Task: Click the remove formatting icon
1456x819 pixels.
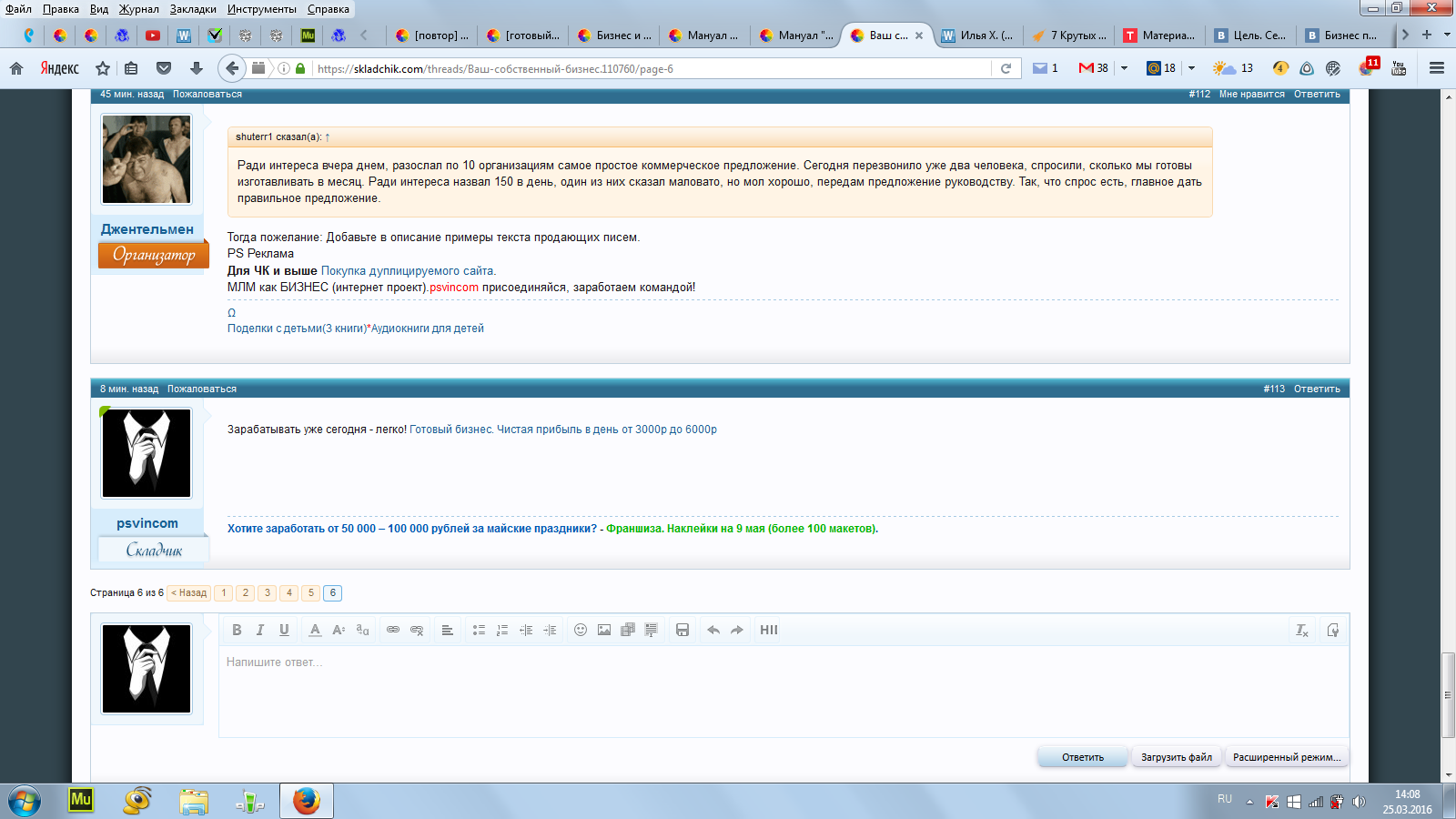Action: point(1302,630)
